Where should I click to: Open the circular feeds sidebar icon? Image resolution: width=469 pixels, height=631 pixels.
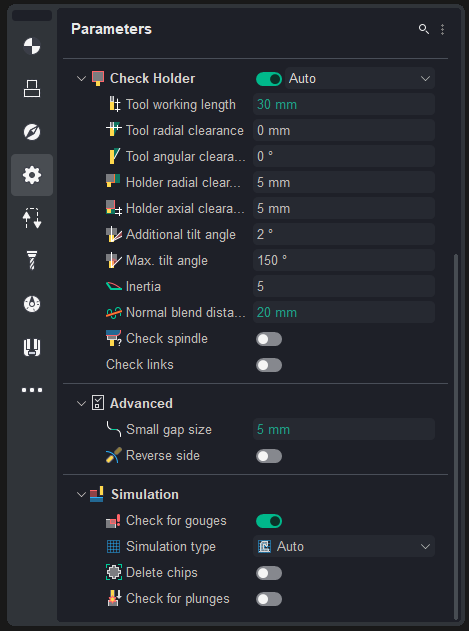pyautogui.click(x=32, y=304)
